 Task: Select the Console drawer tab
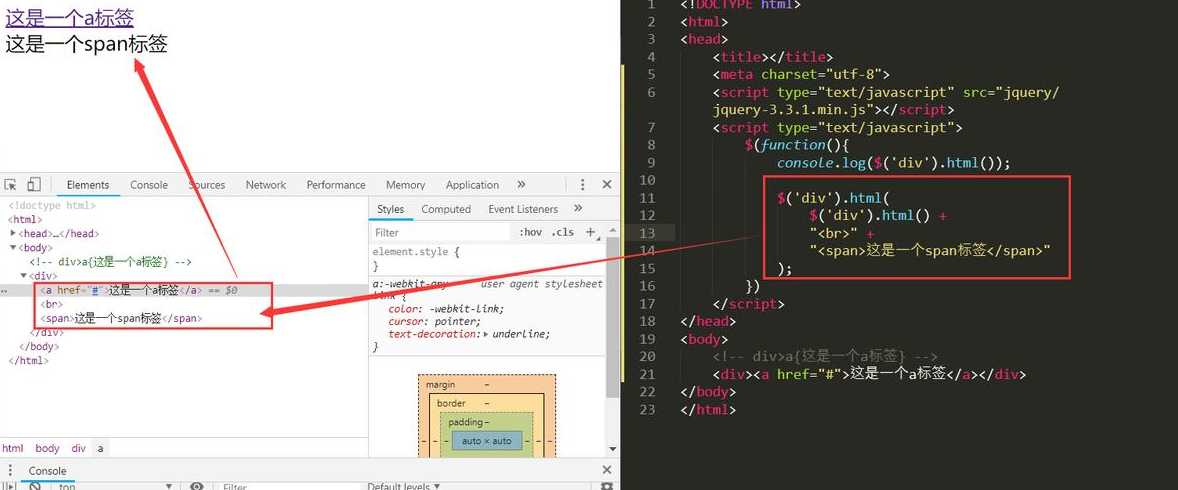(x=47, y=470)
